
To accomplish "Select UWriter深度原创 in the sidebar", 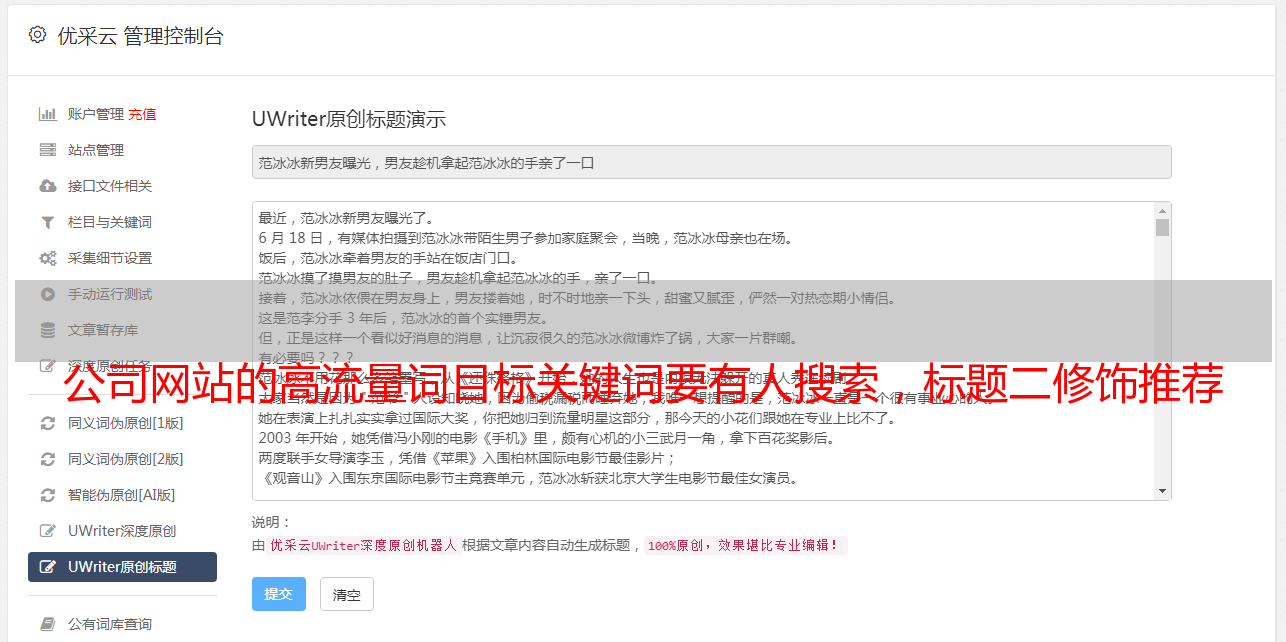I will tap(122, 531).
